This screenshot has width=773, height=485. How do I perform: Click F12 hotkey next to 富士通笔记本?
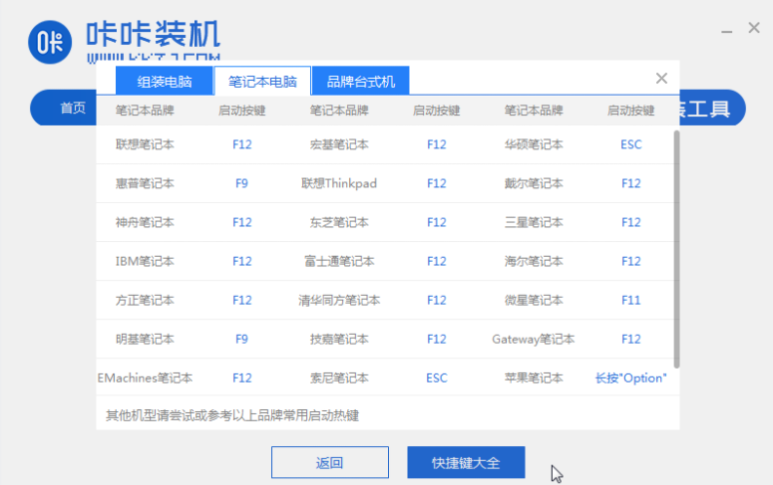click(436, 261)
